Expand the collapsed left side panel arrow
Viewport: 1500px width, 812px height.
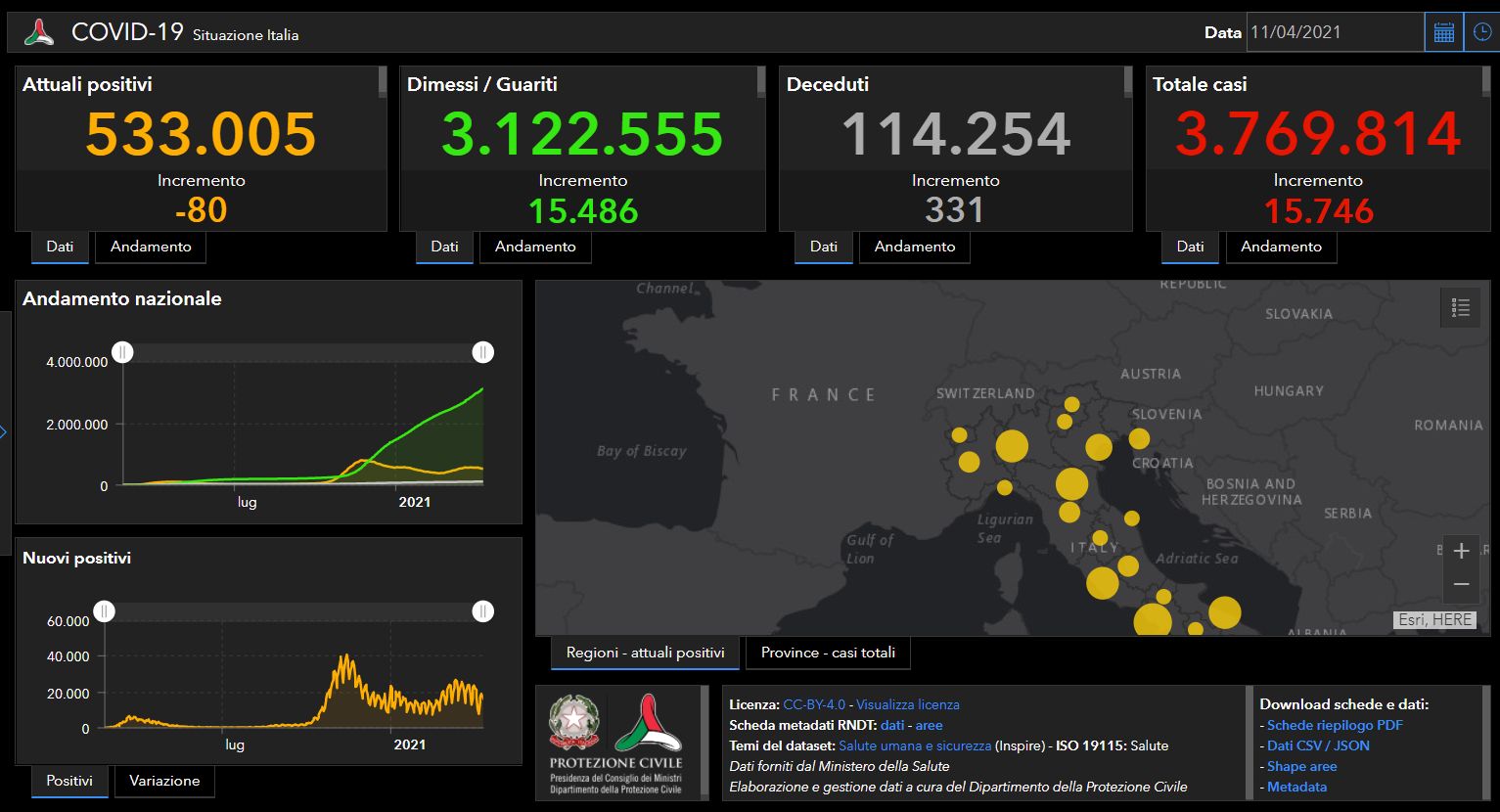4,431
